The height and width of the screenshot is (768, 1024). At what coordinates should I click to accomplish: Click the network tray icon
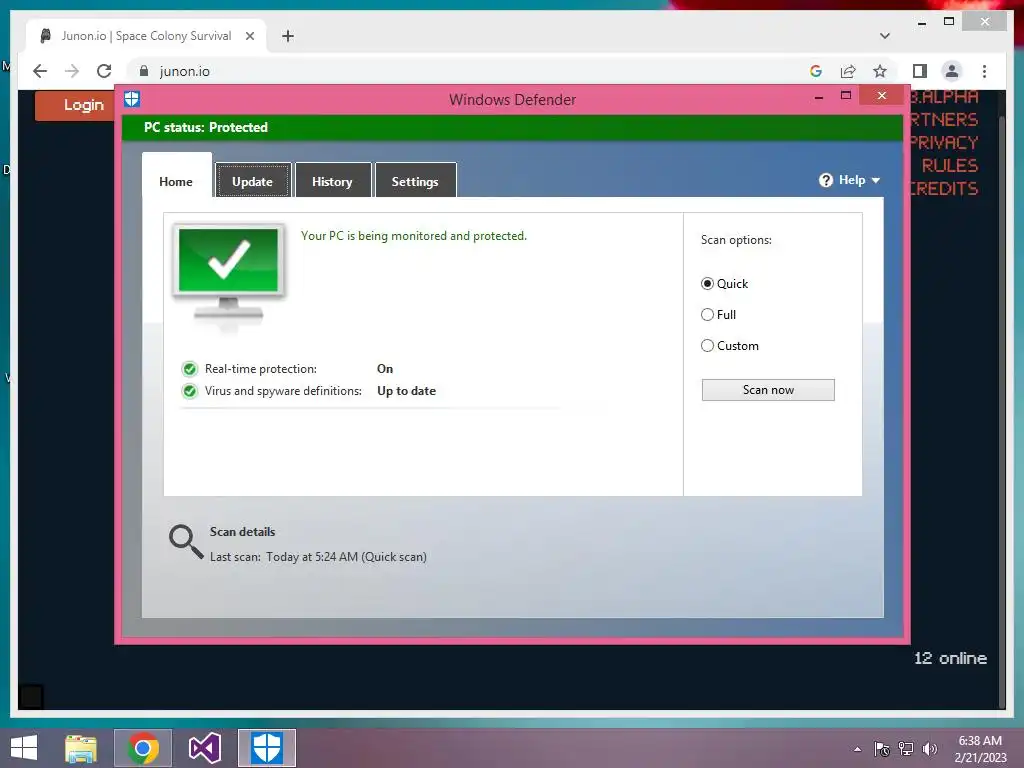tap(906, 749)
